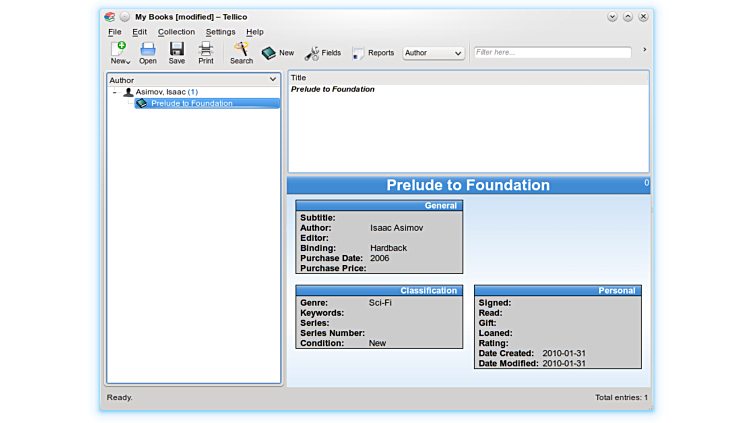Open the Search tool in toolbar

[x=241, y=52]
